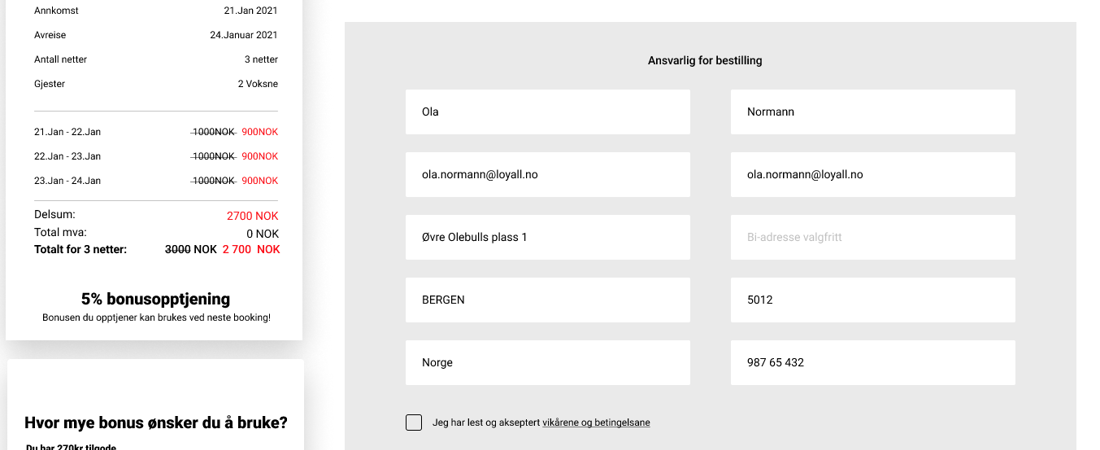This screenshot has width=1100, height=450.
Task: Click the 22.Jan - 23.Jan price row
Action: coord(155,156)
